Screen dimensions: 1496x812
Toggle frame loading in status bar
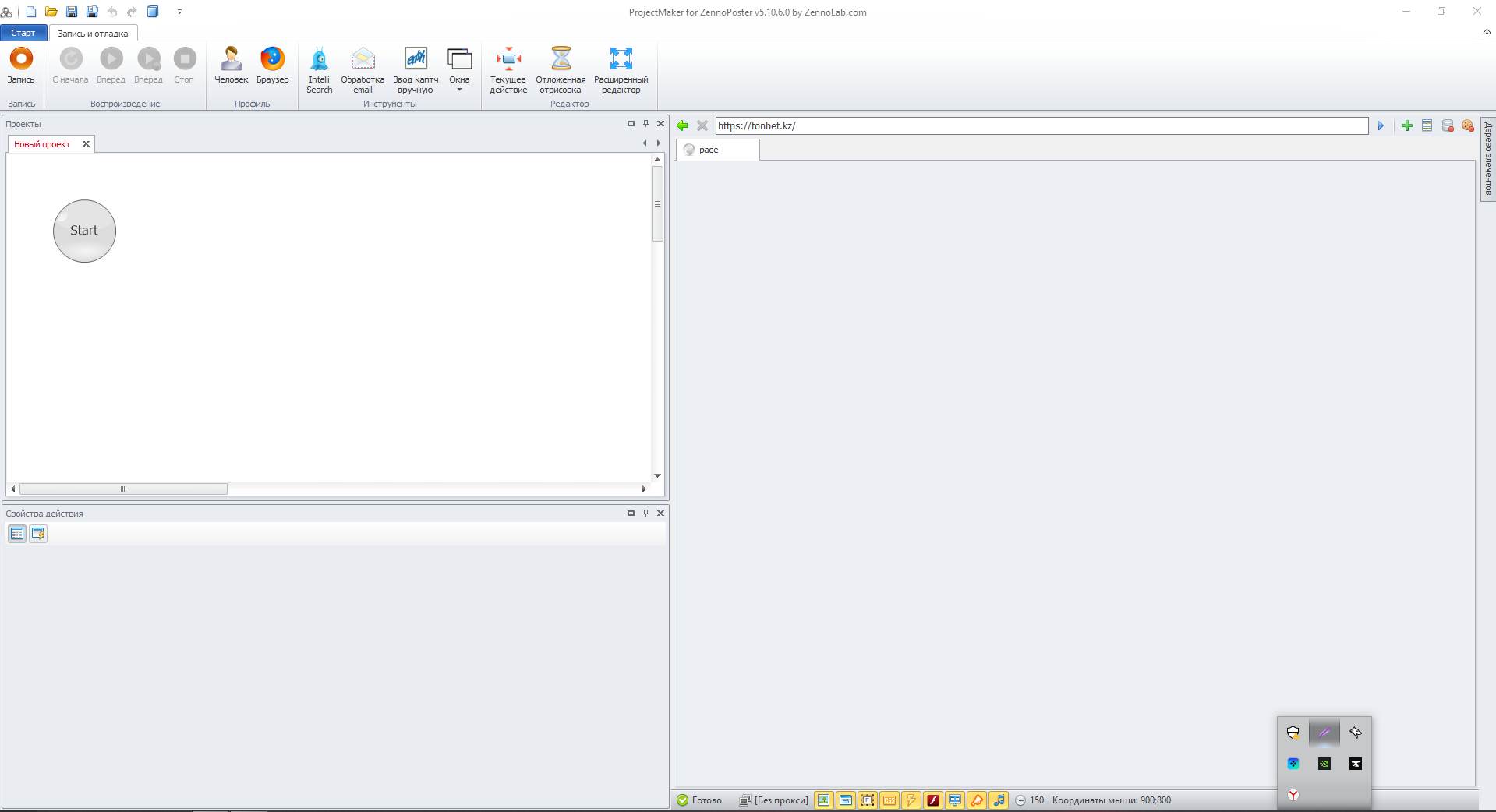tap(867, 800)
